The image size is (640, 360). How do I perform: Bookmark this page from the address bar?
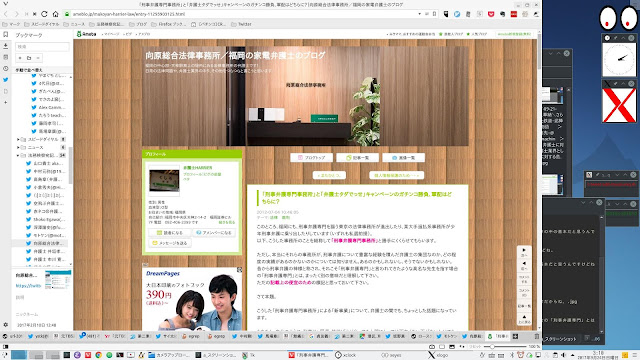point(434,14)
